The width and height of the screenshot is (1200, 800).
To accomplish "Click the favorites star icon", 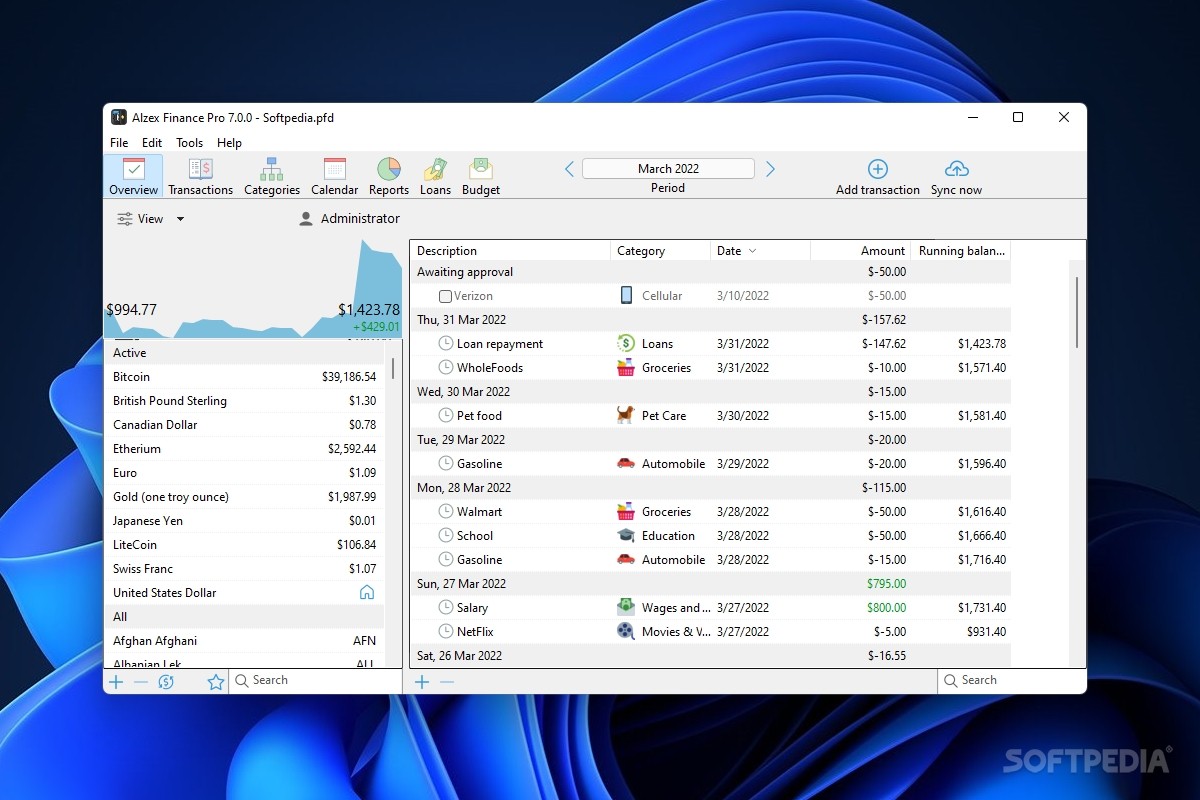I will click(215, 682).
